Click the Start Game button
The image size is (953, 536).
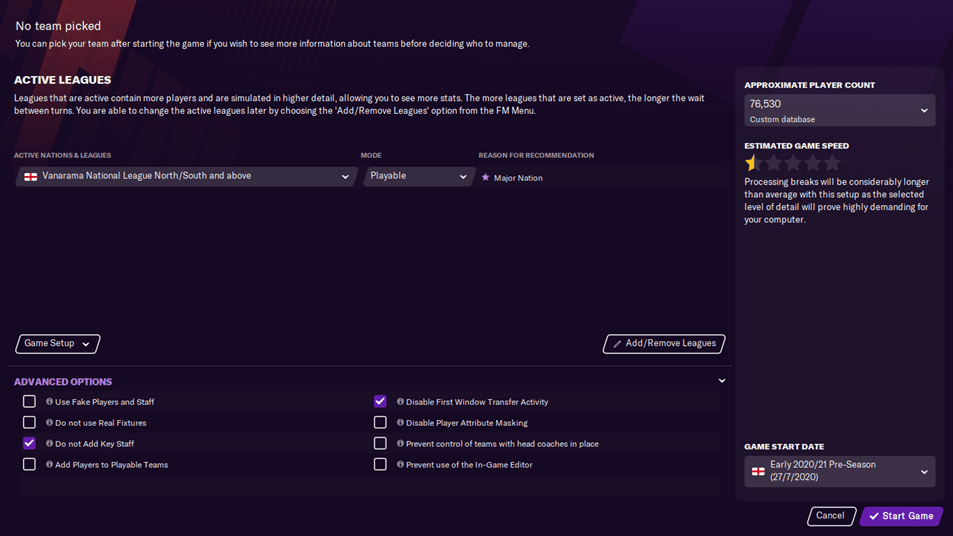(x=900, y=516)
